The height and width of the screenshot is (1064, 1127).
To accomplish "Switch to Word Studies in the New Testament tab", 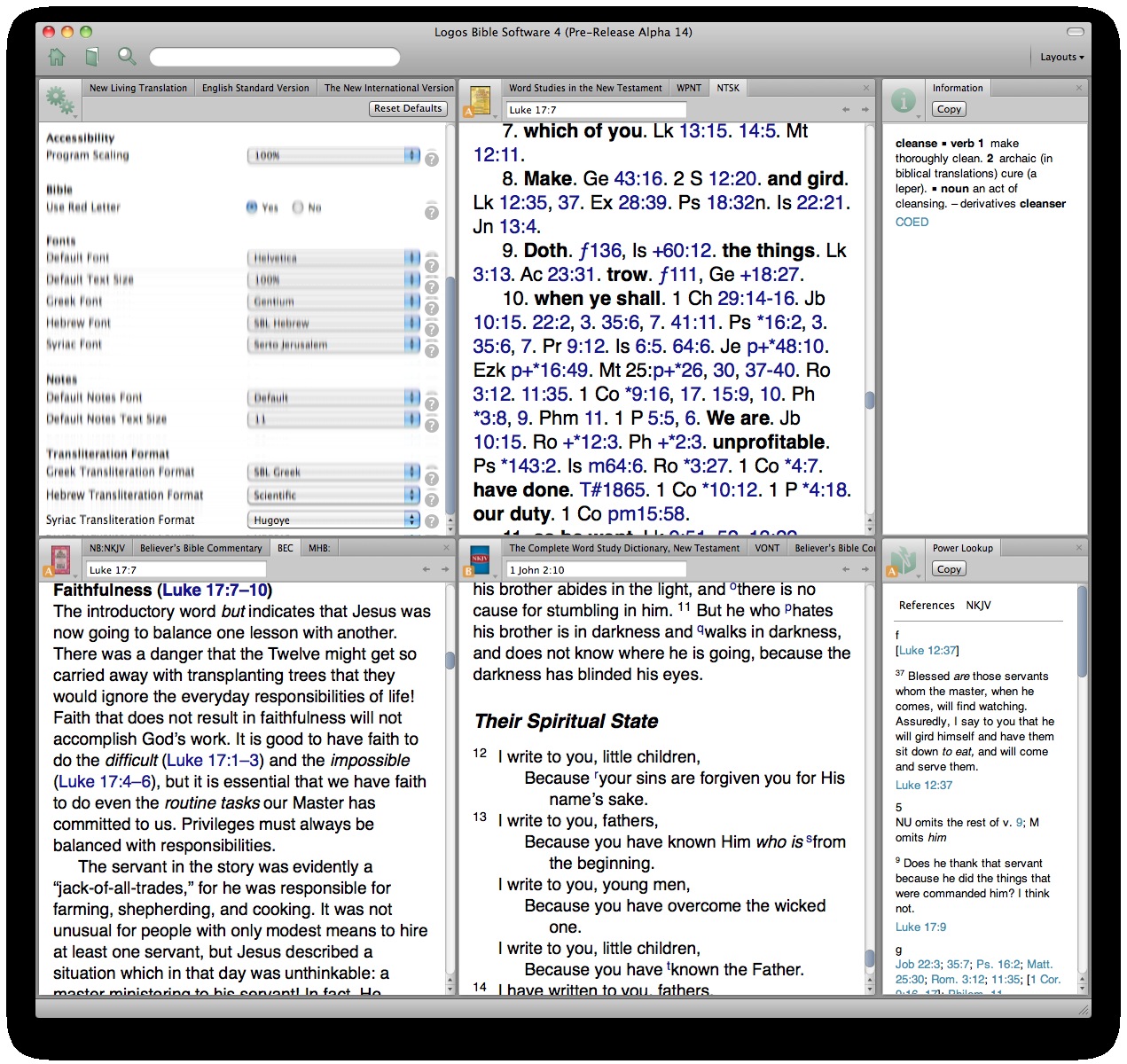I will tap(585, 88).
